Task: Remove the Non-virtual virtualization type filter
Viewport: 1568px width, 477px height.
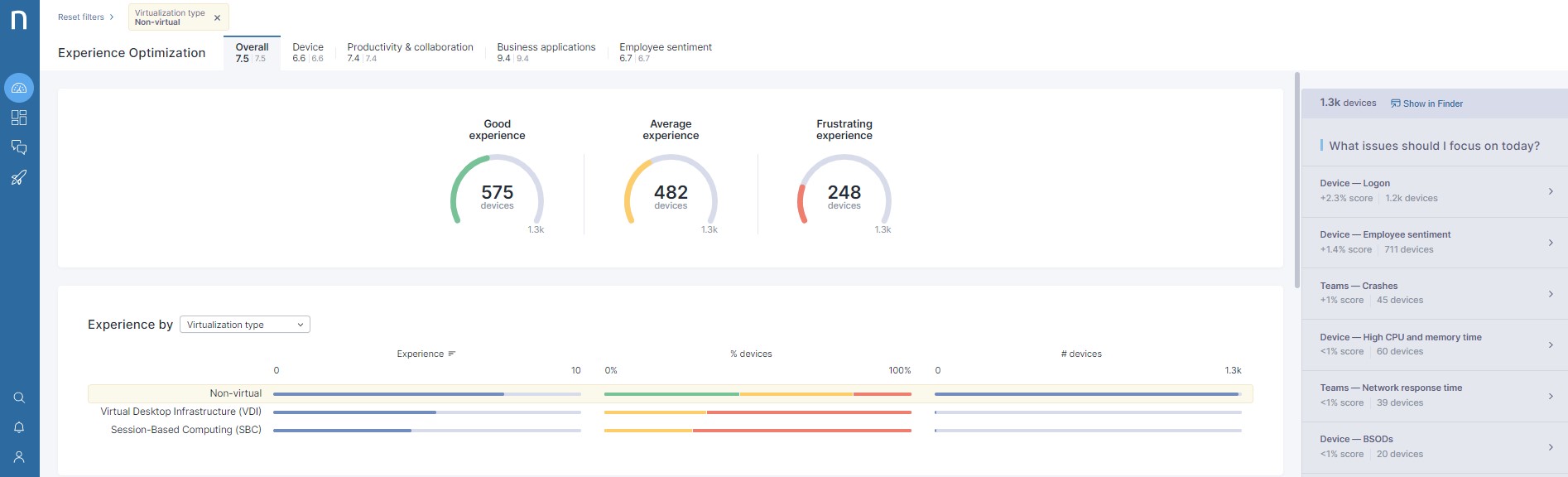Action: coord(217,17)
